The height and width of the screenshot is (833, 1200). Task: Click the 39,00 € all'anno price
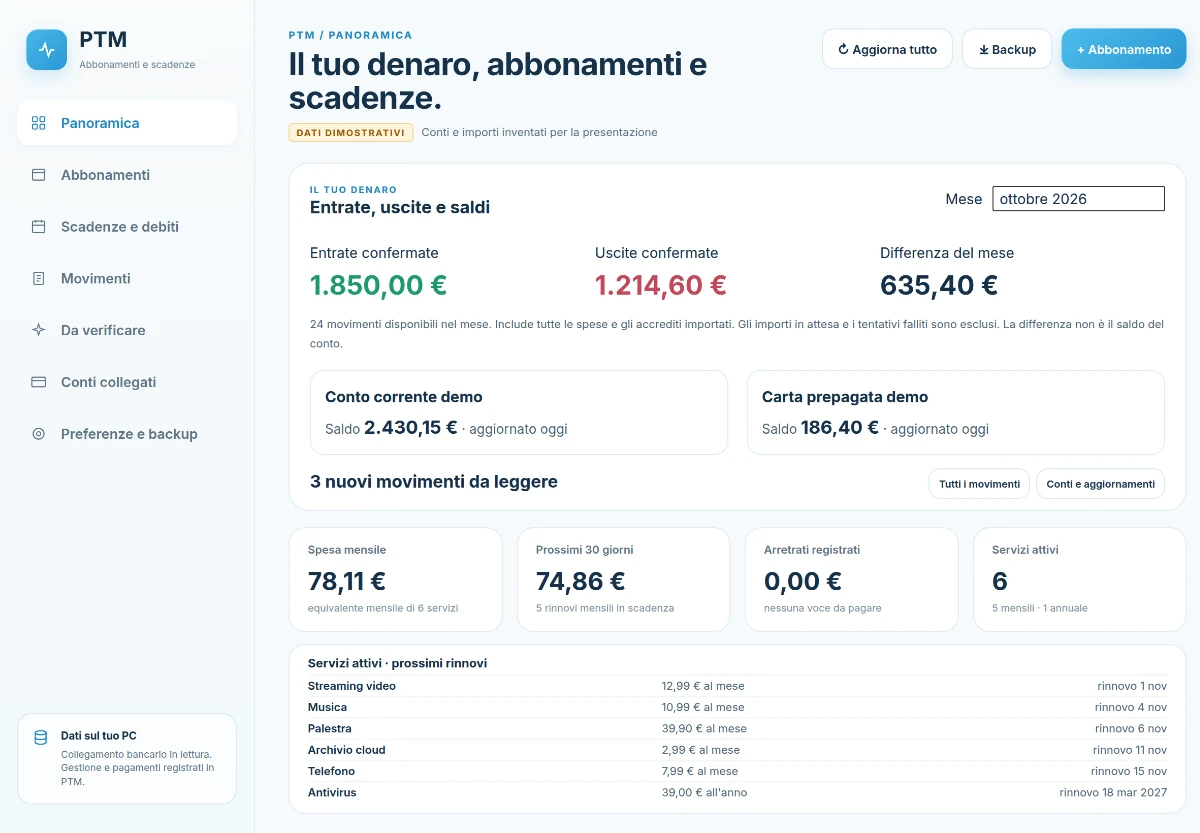(704, 792)
